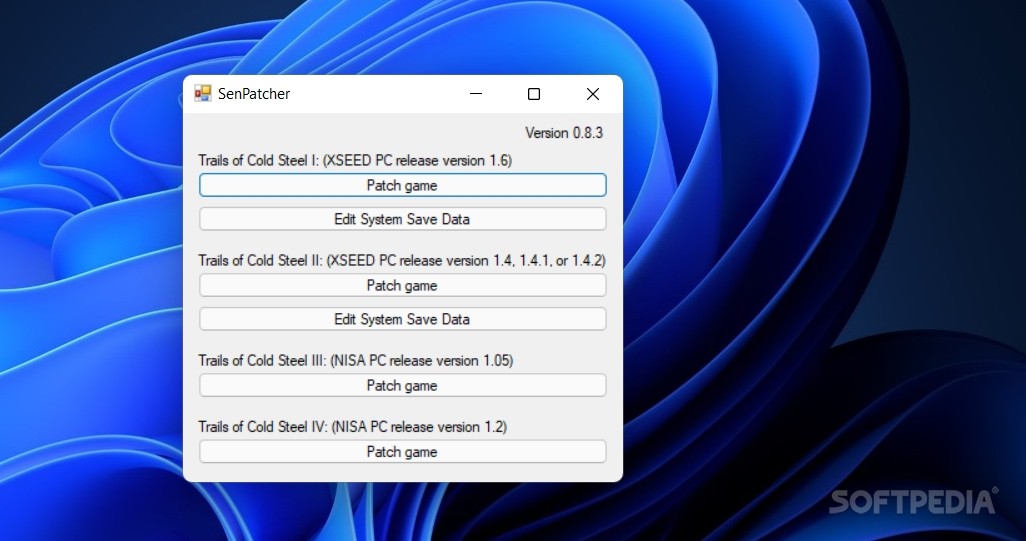
Task: Maximize the SenPatcher window
Action: [534, 94]
